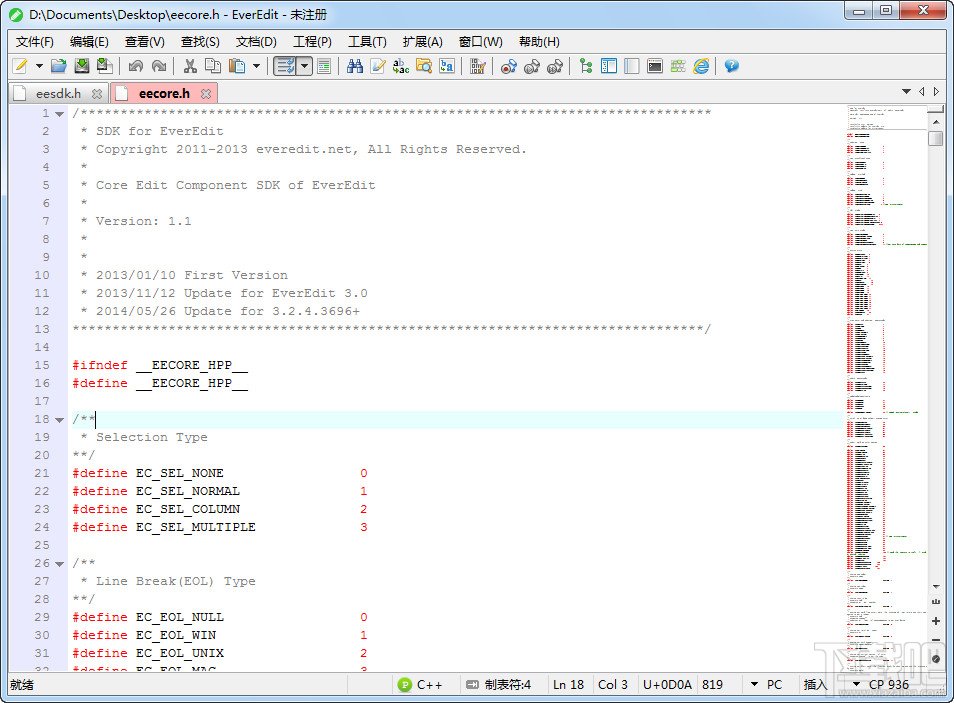Open the folder-with-magnifier search icon
The width and height of the screenshot is (954, 703).
tap(424, 66)
